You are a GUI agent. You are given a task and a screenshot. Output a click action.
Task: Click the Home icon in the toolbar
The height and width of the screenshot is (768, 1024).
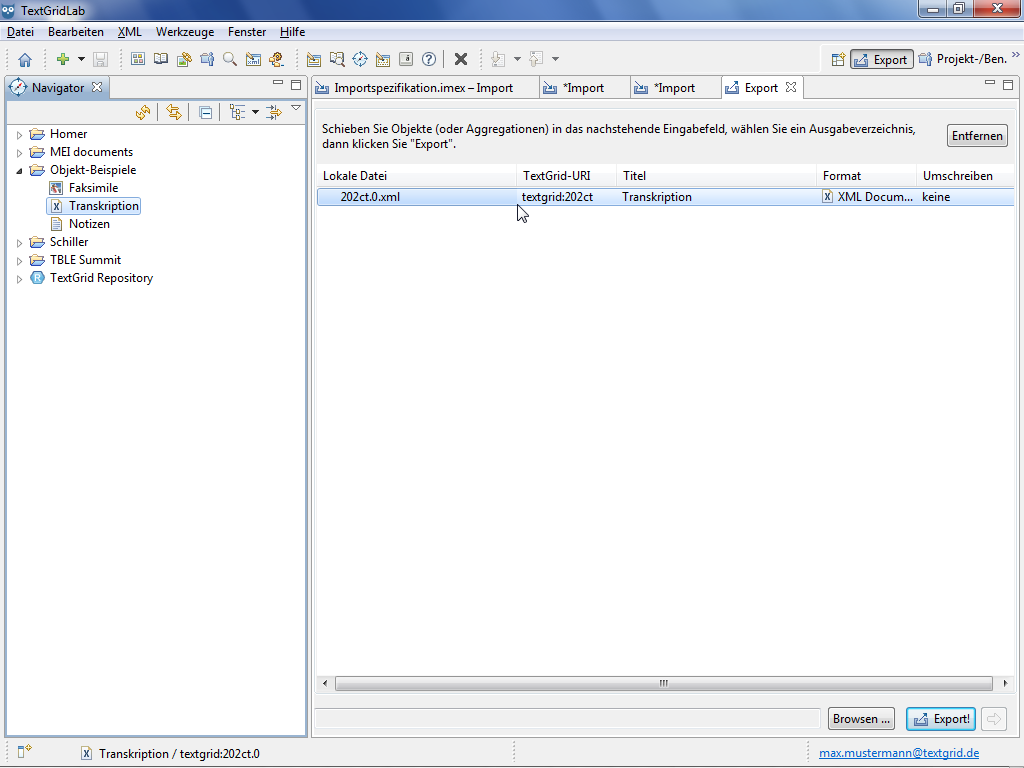[25, 60]
